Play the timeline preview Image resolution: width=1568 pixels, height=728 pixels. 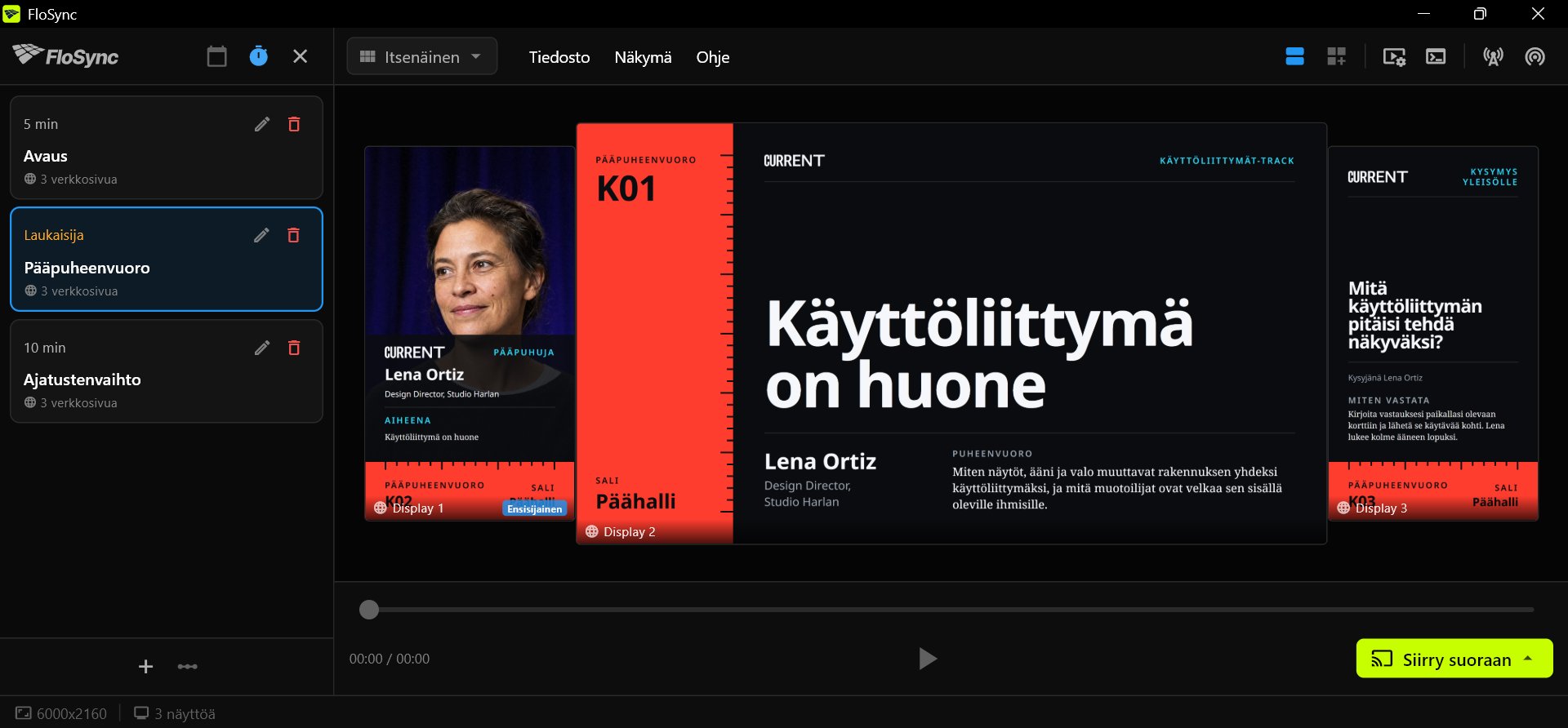pos(927,659)
